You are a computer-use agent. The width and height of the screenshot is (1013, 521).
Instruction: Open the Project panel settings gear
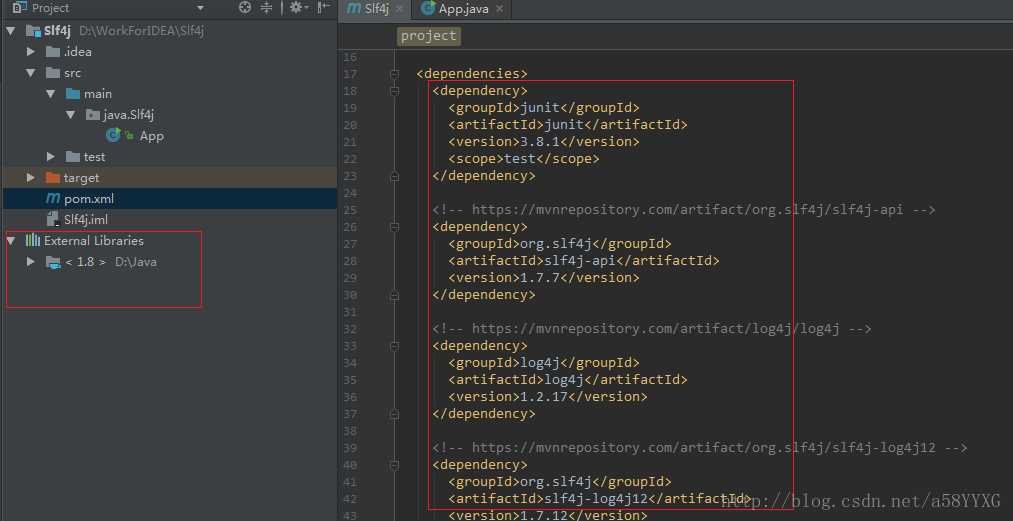pos(297,8)
